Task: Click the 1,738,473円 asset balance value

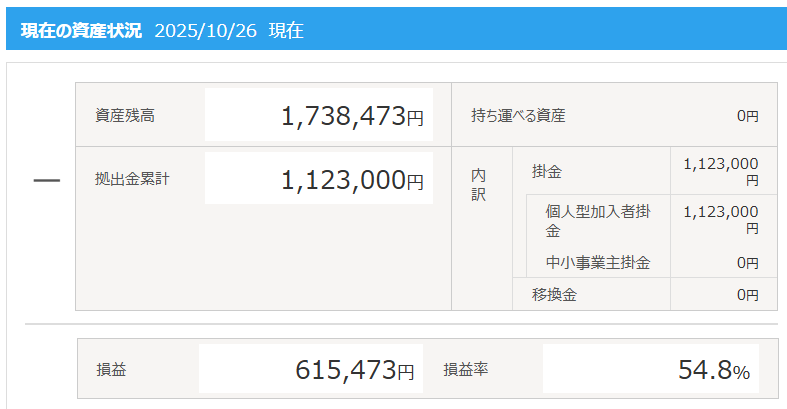Action: click(352, 117)
